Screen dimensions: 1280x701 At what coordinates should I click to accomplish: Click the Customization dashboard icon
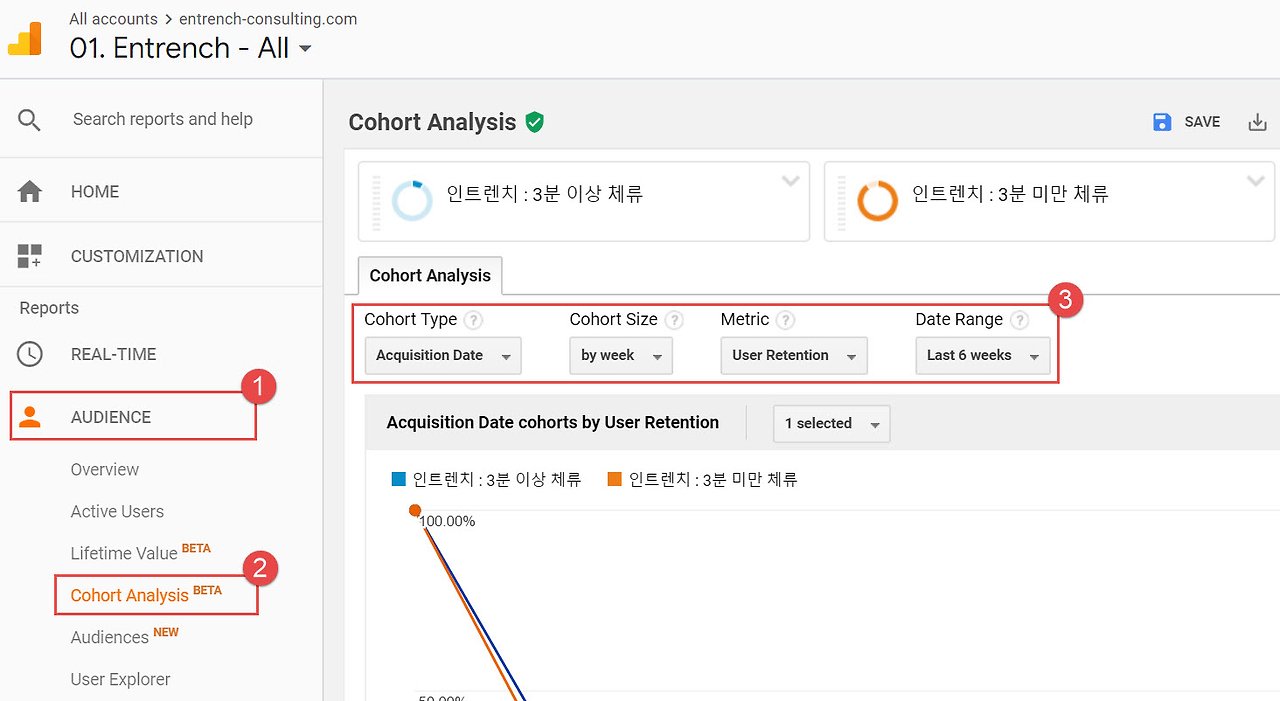point(30,256)
